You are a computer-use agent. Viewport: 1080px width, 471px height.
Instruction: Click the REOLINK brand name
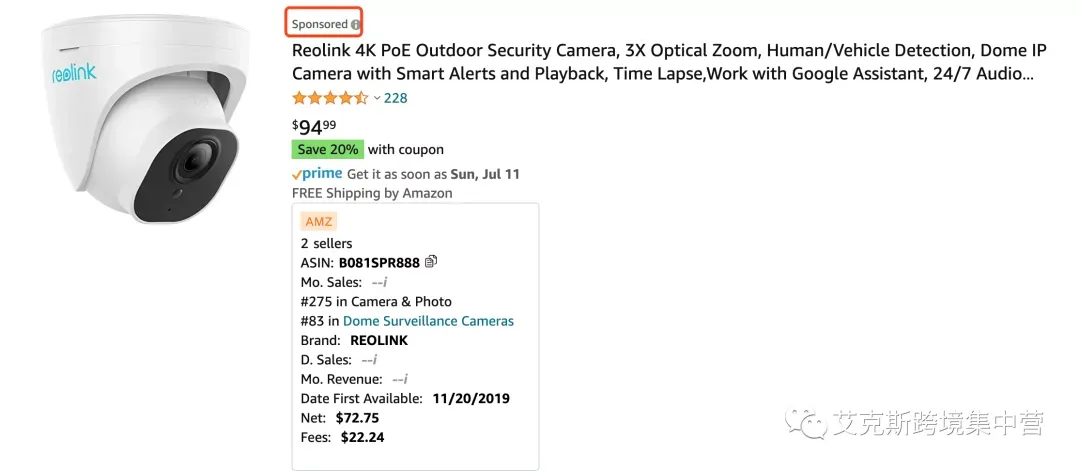(x=379, y=340)
